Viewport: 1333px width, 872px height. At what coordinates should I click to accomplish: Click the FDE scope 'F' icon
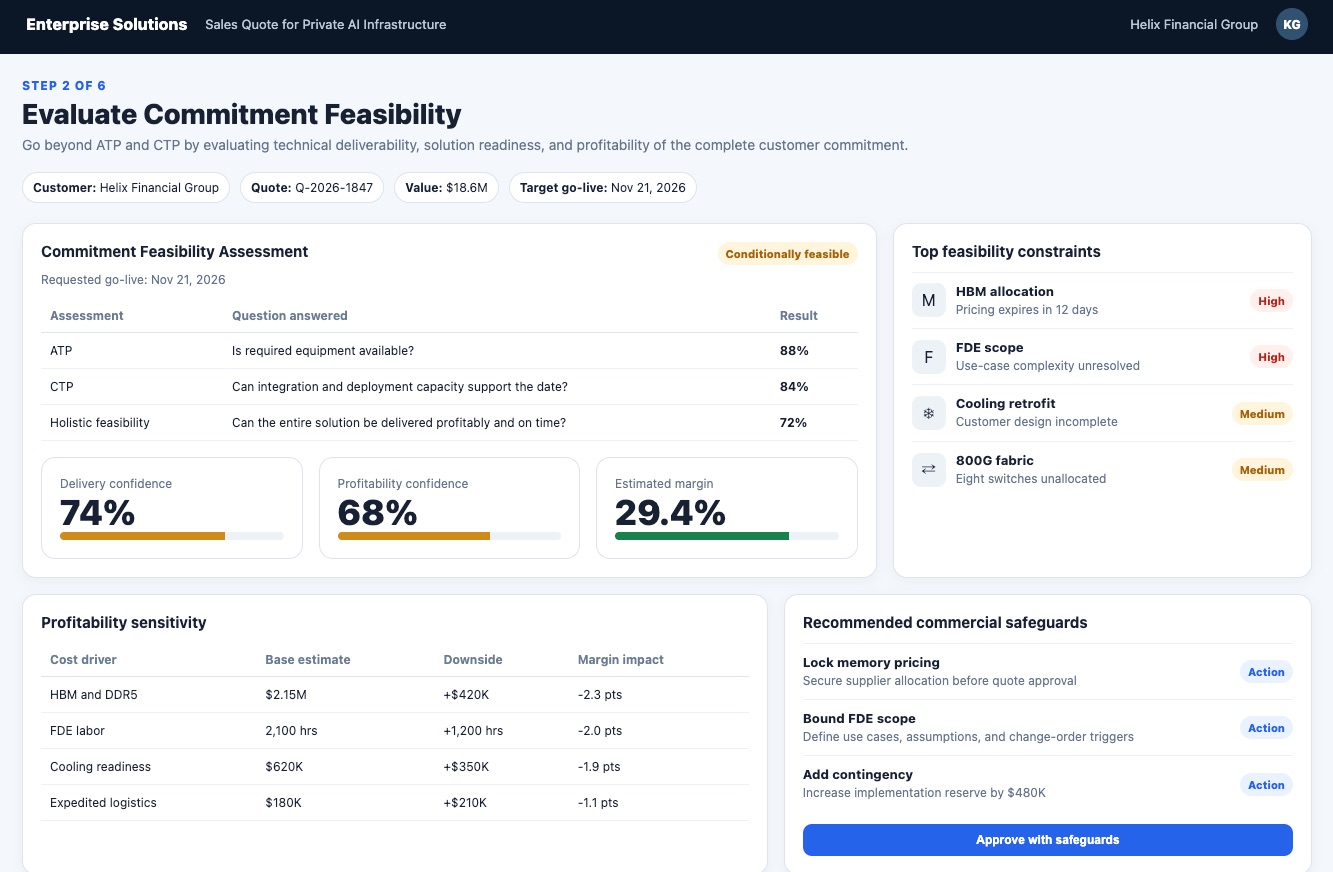[x=928, y=357]
